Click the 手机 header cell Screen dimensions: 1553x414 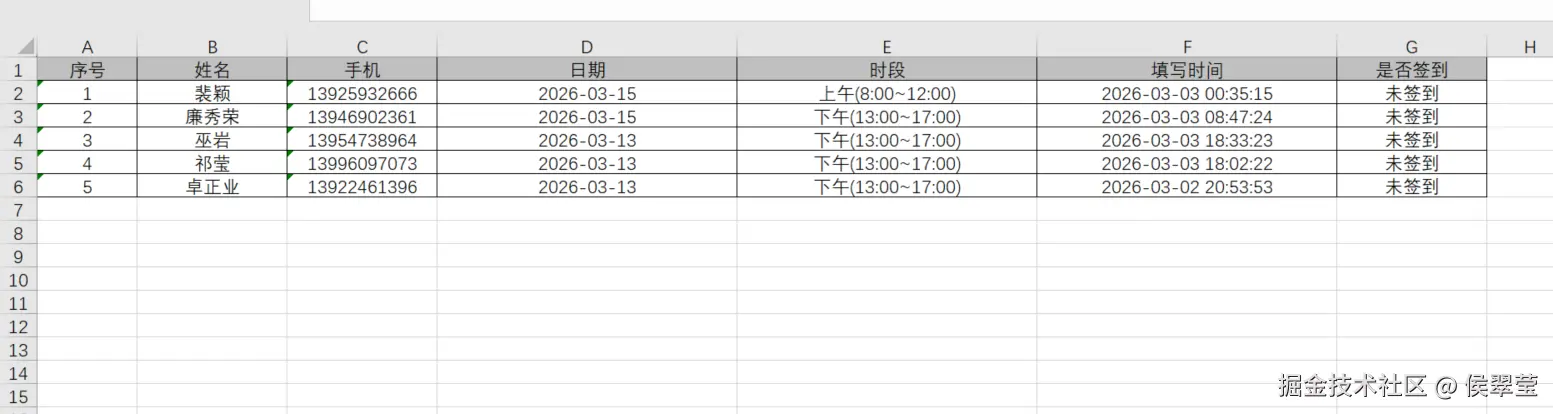click(362, 70)
